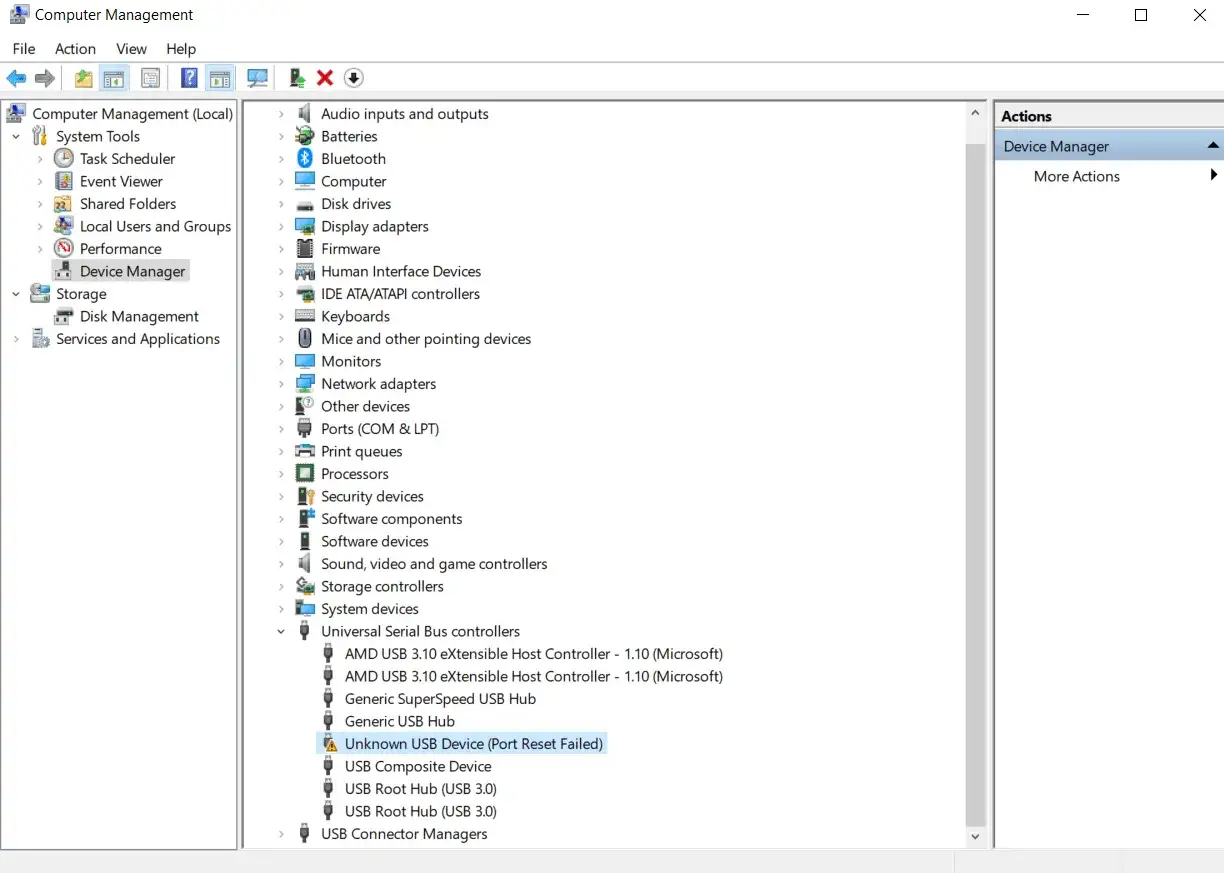Collapse Universal Serial Bus controllers category
Viewport: 1224px width, 873px height.
click(x=281, y=631)
